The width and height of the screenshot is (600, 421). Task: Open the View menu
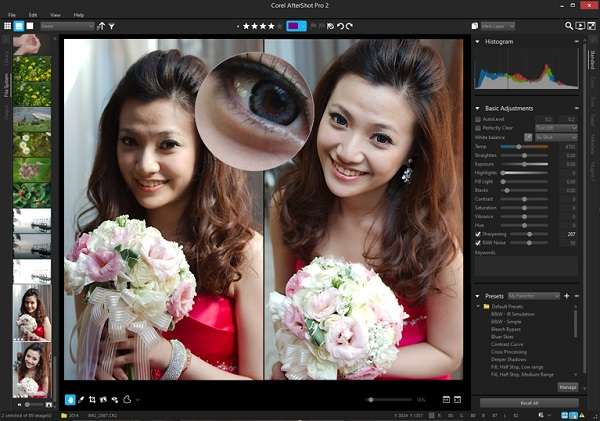(x=55, y=15)
